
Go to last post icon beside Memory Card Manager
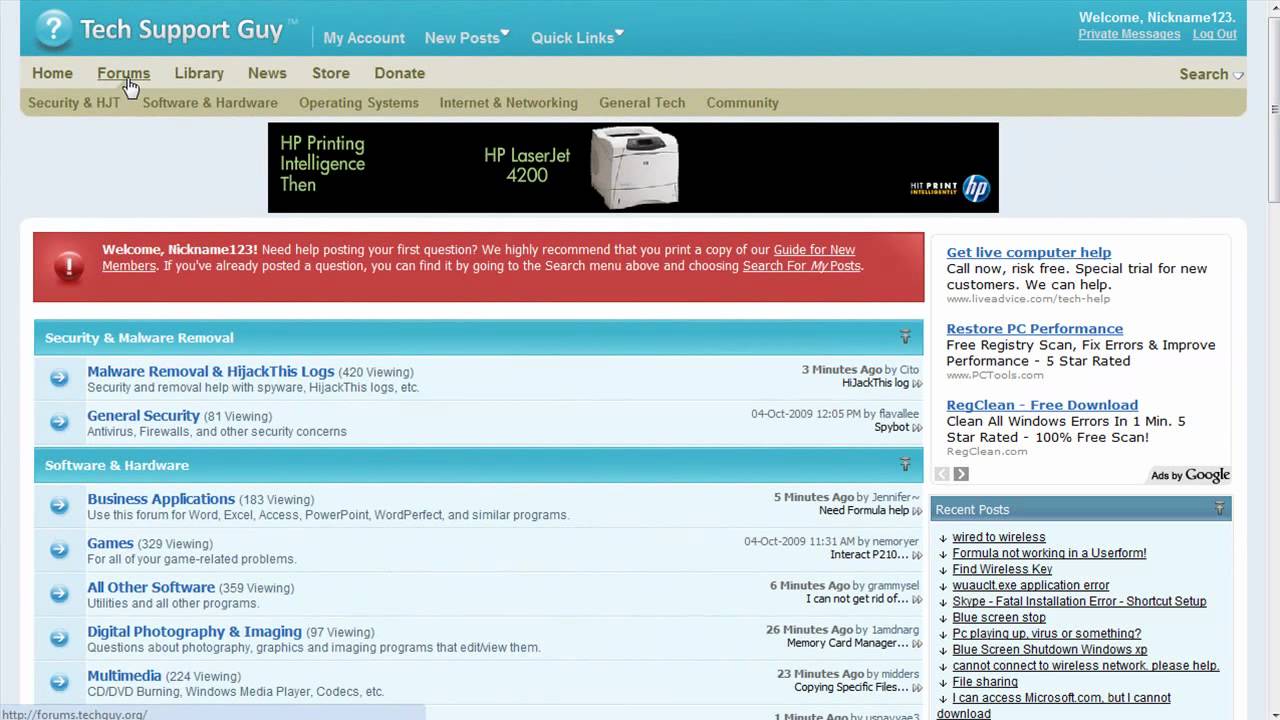pos(917,644)
